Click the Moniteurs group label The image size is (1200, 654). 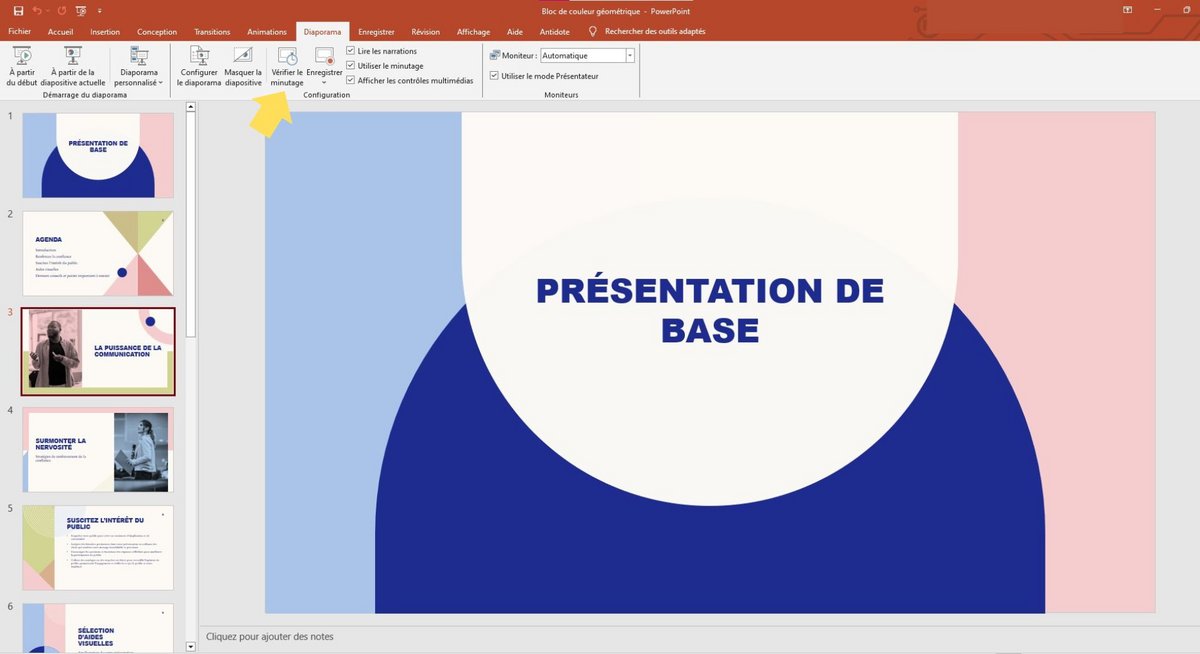[562, 95]
